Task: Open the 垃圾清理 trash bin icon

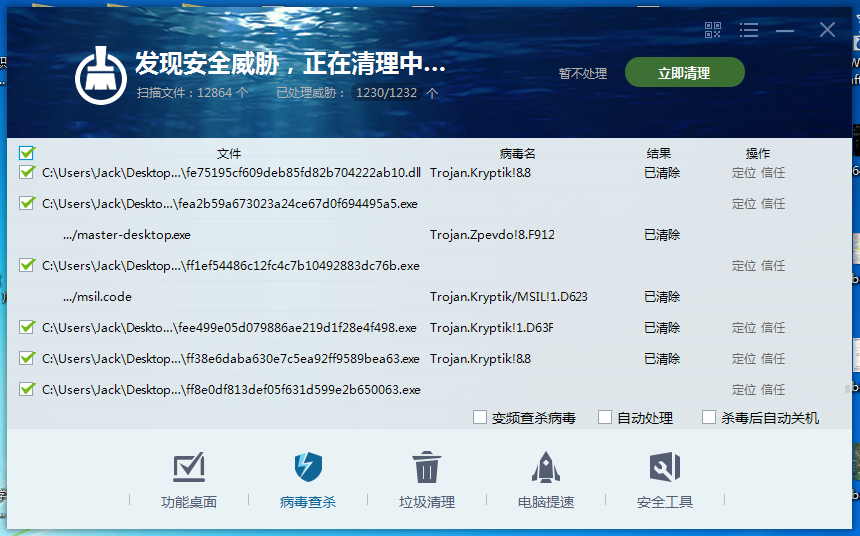Action: click(427, 467)
